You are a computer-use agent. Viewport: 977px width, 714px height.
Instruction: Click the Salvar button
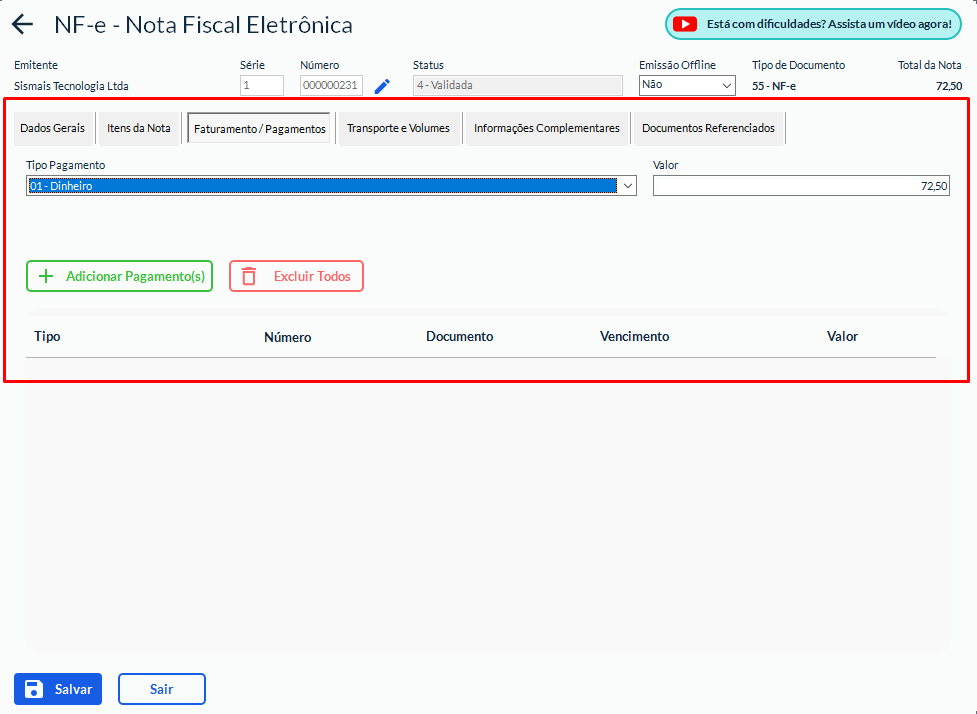[x=58, y=689]
